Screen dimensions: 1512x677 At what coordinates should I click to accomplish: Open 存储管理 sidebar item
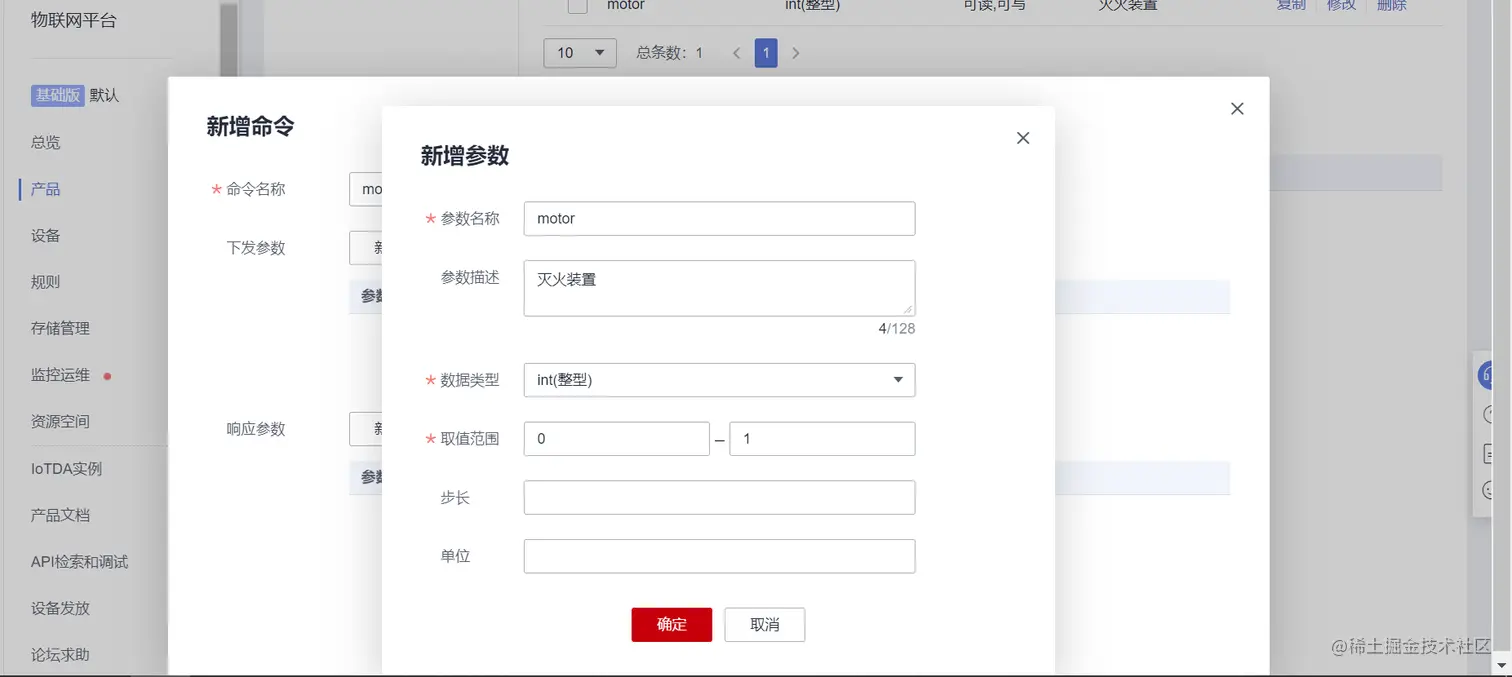[x=60, y=328]
